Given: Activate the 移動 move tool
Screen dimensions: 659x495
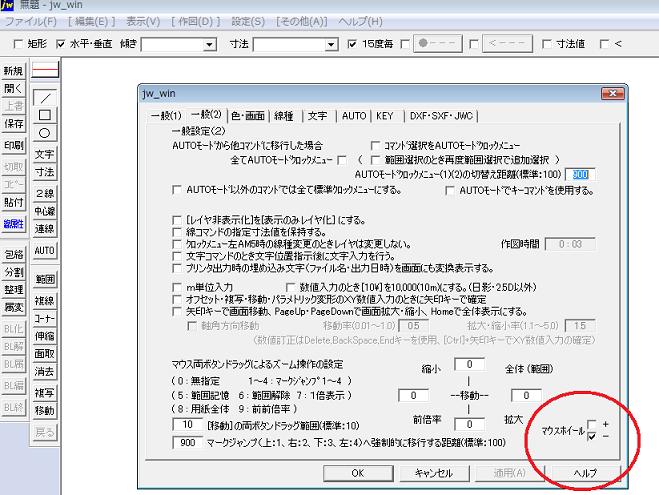Looking at the screenshot, I should [45, 411].
